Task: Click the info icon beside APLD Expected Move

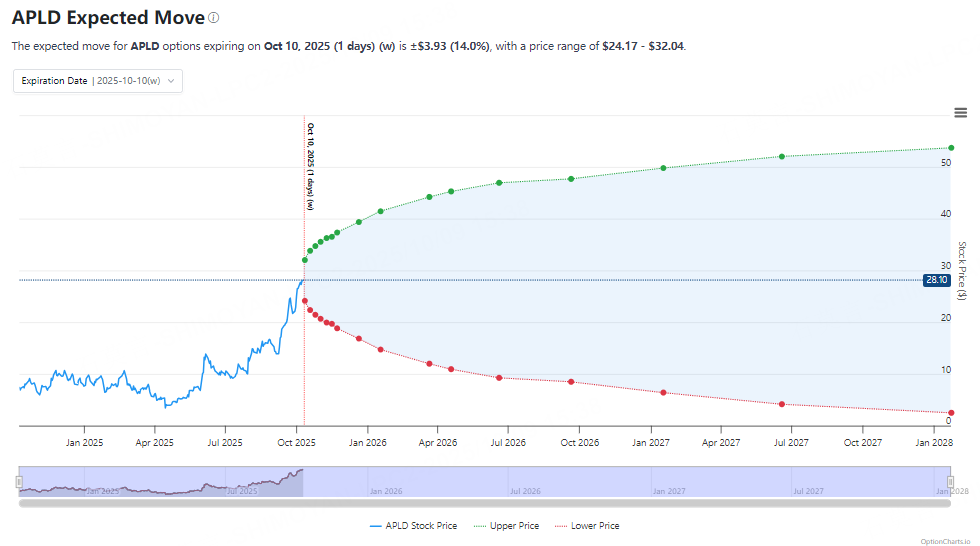Action: pyautogui.click(x=214, y=17)
